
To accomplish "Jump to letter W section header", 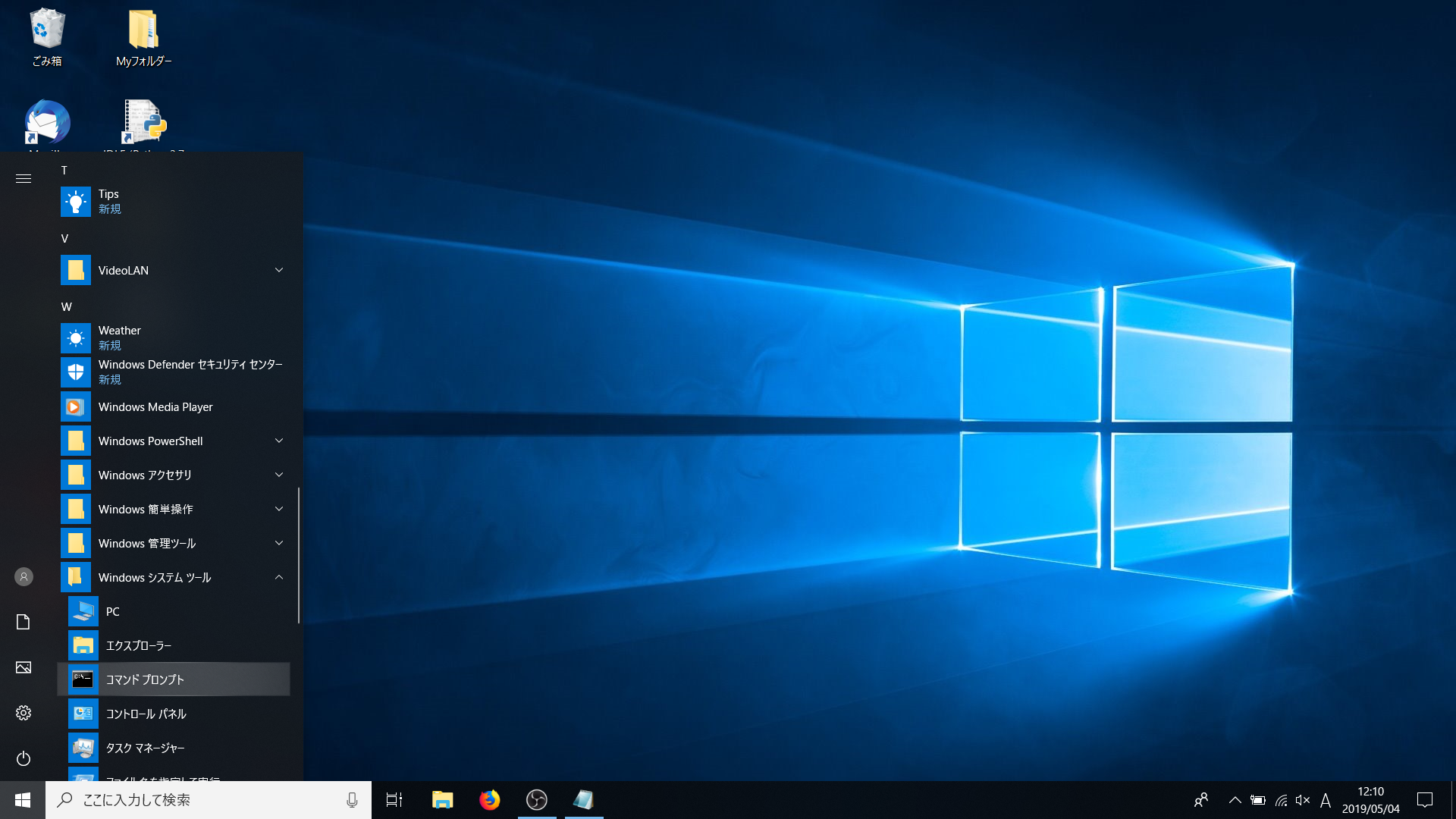I will click(x=67, y=306).
